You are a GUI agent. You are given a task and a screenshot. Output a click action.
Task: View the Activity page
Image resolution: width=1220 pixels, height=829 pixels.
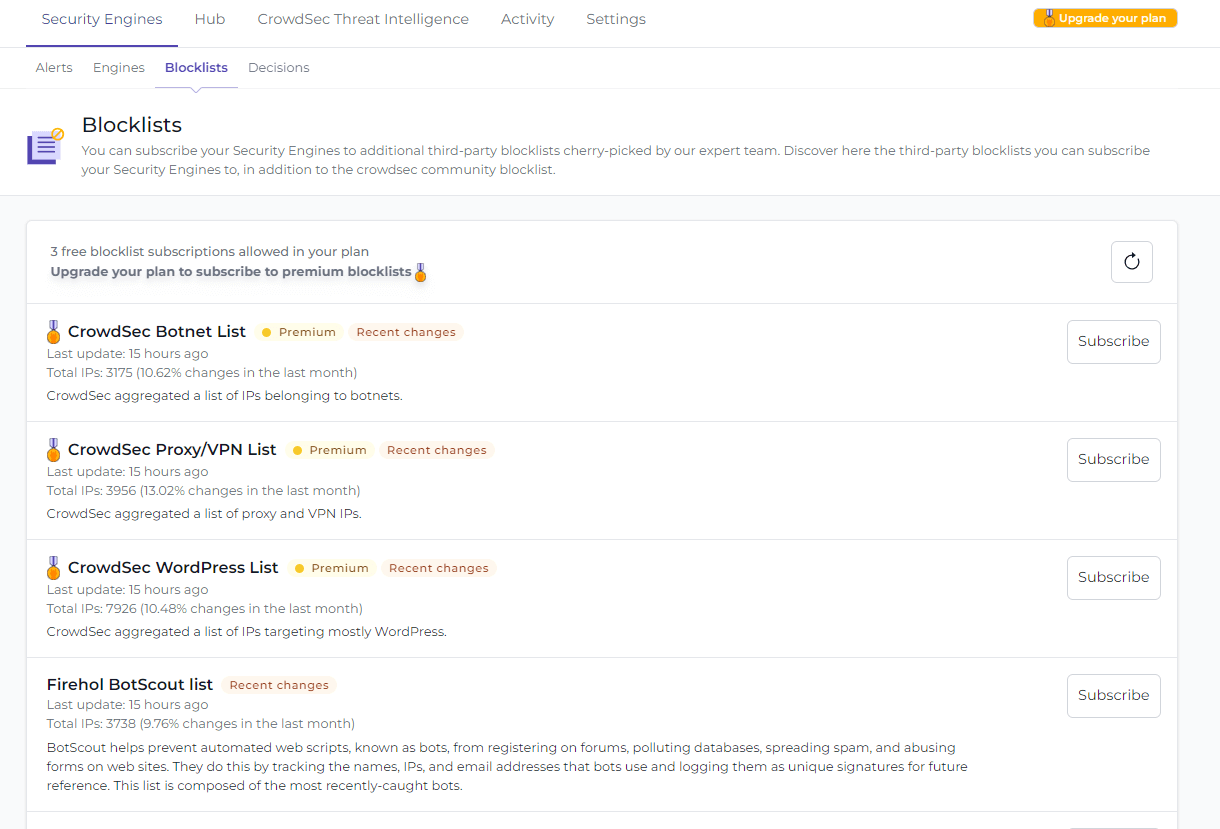527,18
